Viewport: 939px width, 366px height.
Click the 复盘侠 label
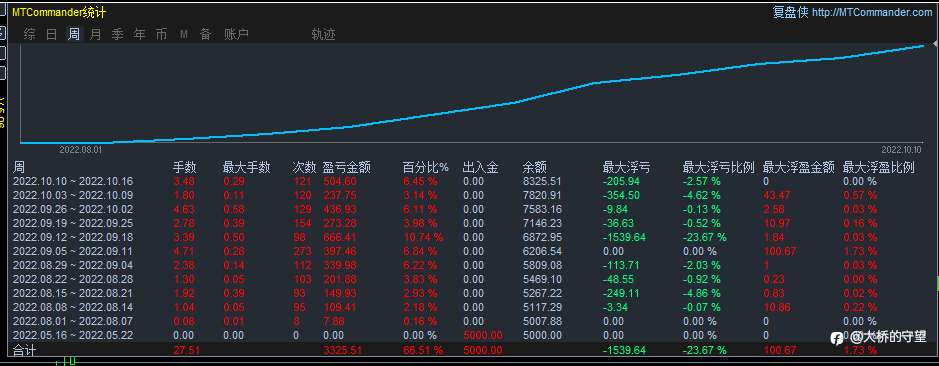790,12
